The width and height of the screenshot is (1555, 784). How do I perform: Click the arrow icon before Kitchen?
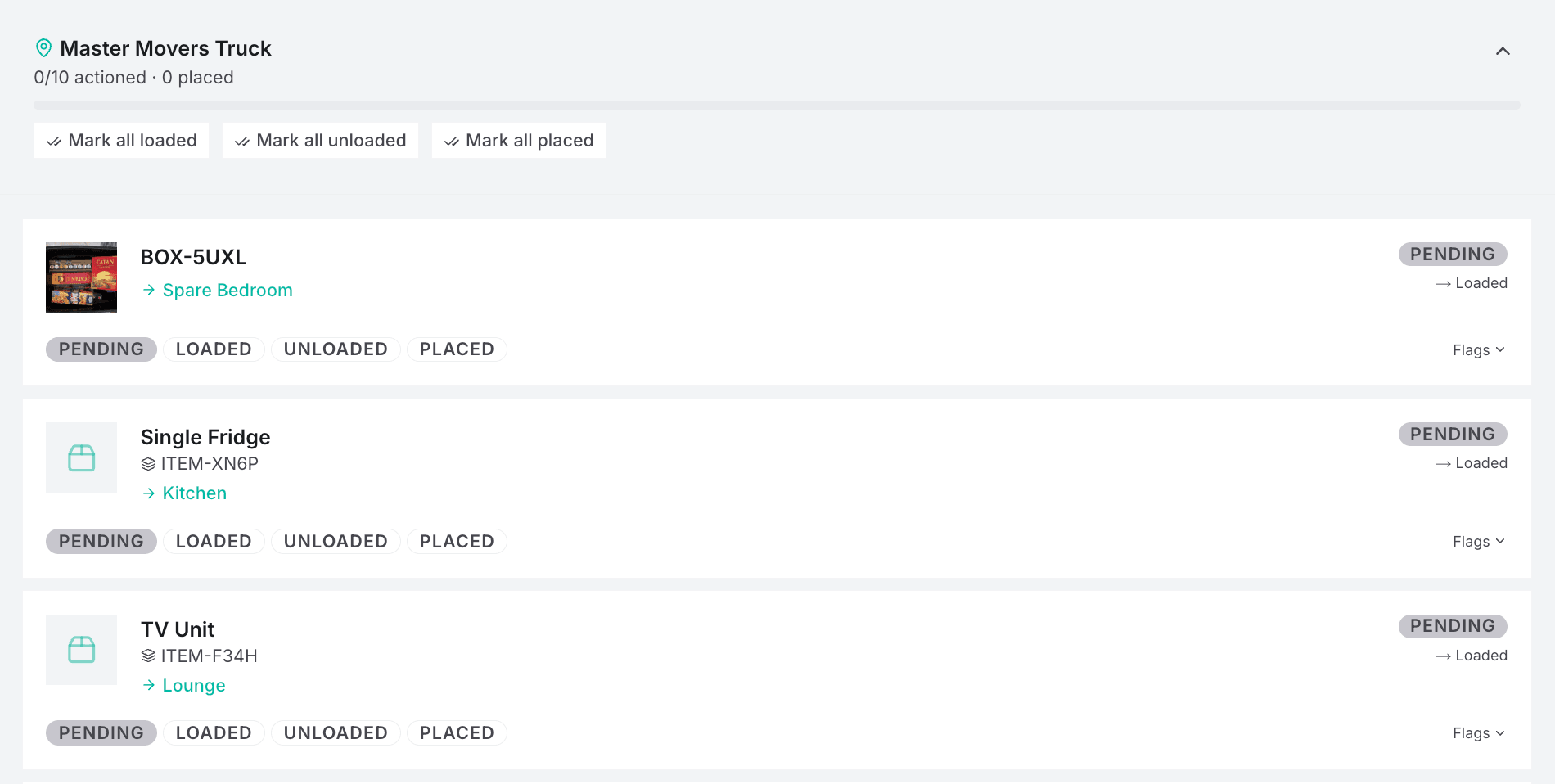click(149, 493)
